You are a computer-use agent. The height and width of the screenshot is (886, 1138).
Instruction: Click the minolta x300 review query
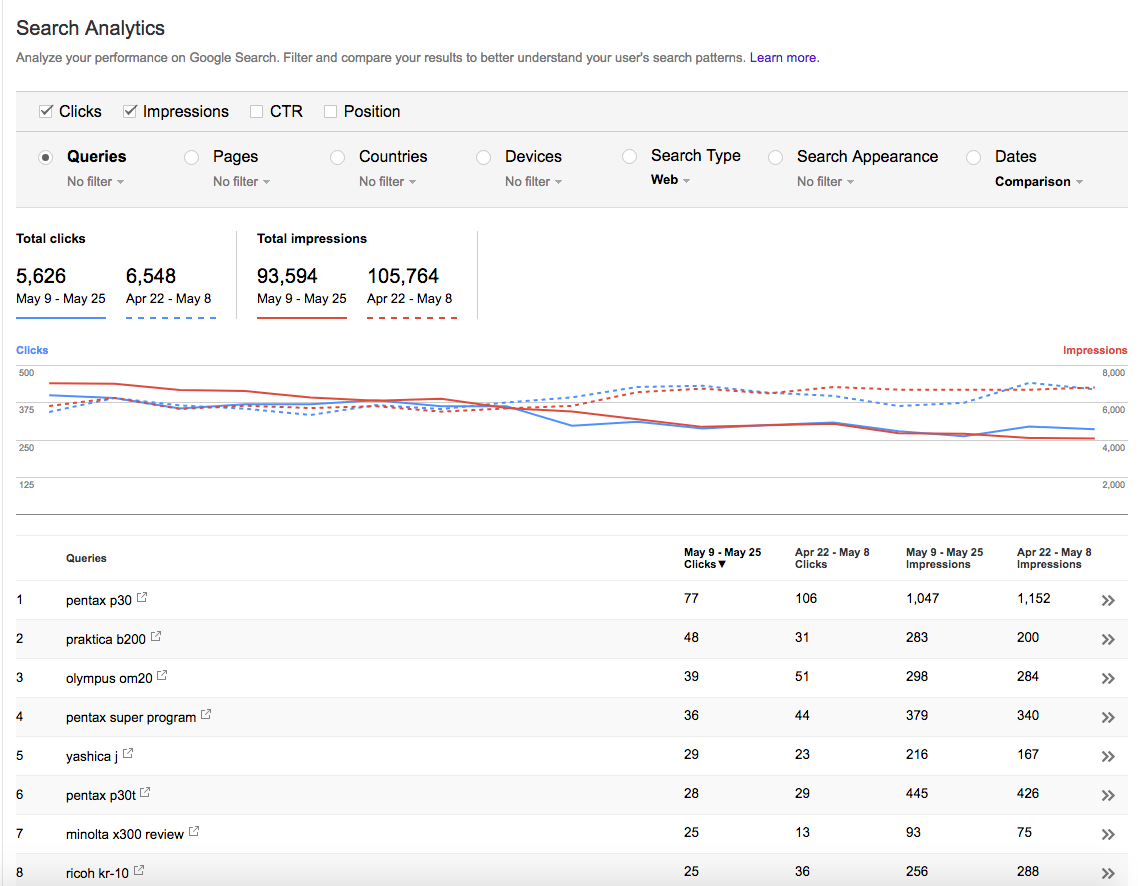pyautogui.click(x=125, y=834)
